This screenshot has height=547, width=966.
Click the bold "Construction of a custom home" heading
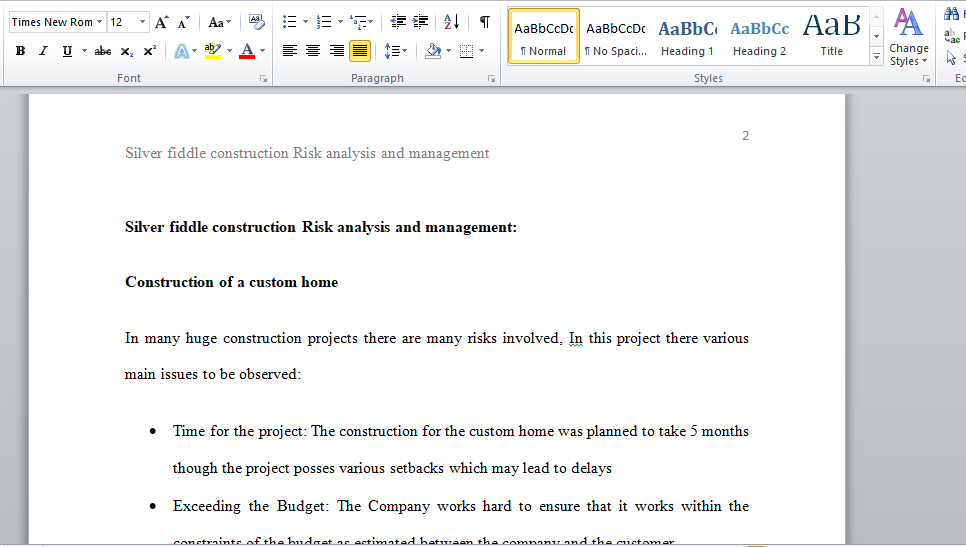pos(232,282)
